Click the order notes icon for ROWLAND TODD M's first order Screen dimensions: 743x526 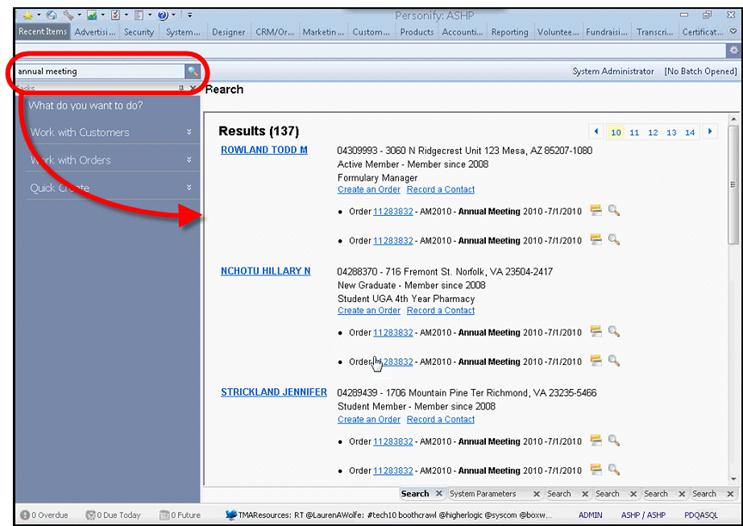(x=596, y=211)
